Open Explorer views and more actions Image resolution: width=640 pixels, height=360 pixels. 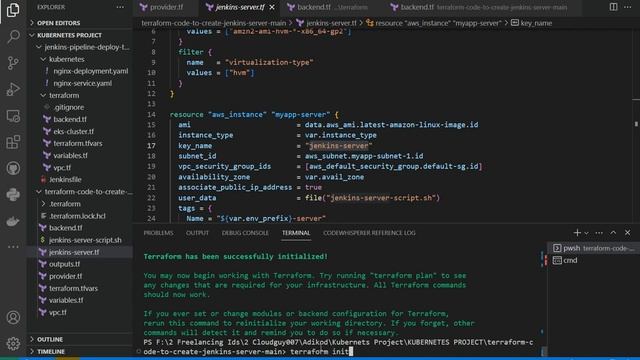pos(120,7)
